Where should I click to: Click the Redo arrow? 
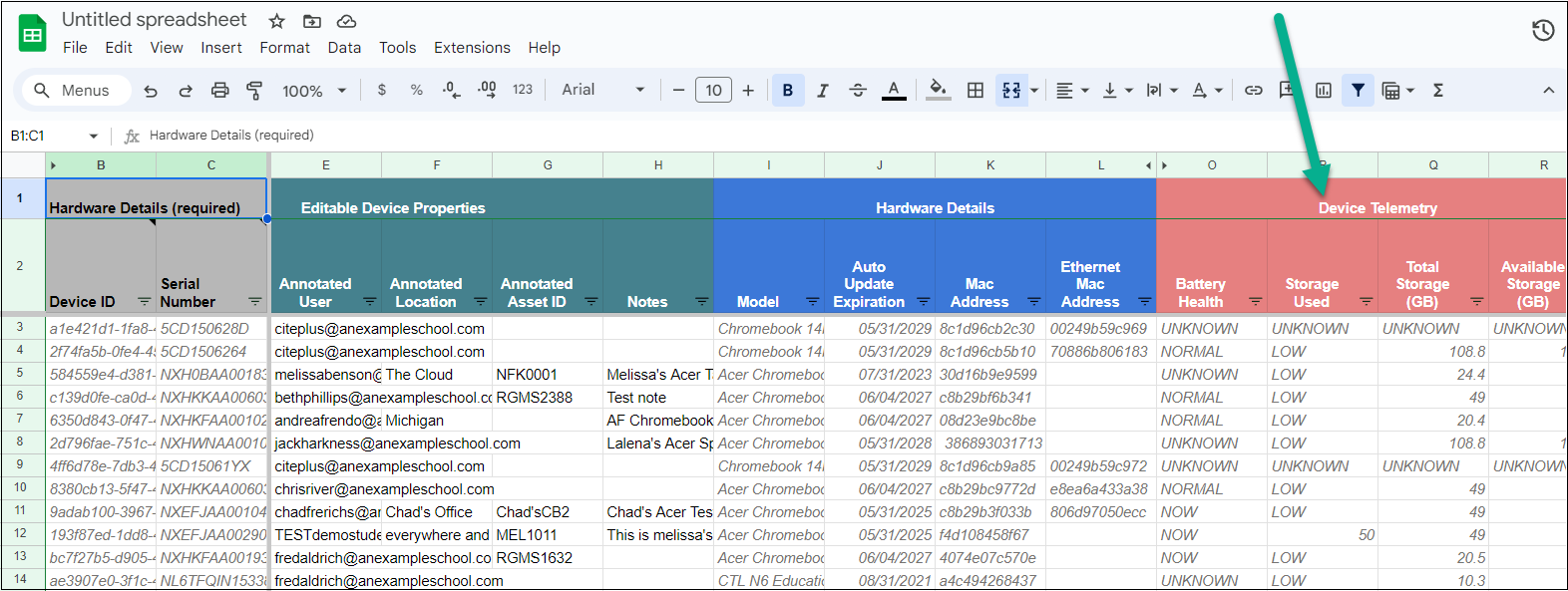pyautogui.click(x=186, y=91)
